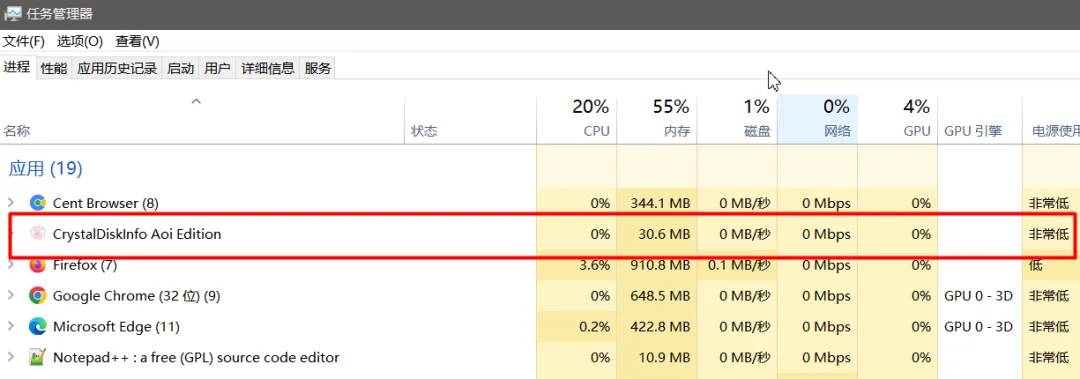
Task: Open the 文件(F) menu
Action: [24, 41]
